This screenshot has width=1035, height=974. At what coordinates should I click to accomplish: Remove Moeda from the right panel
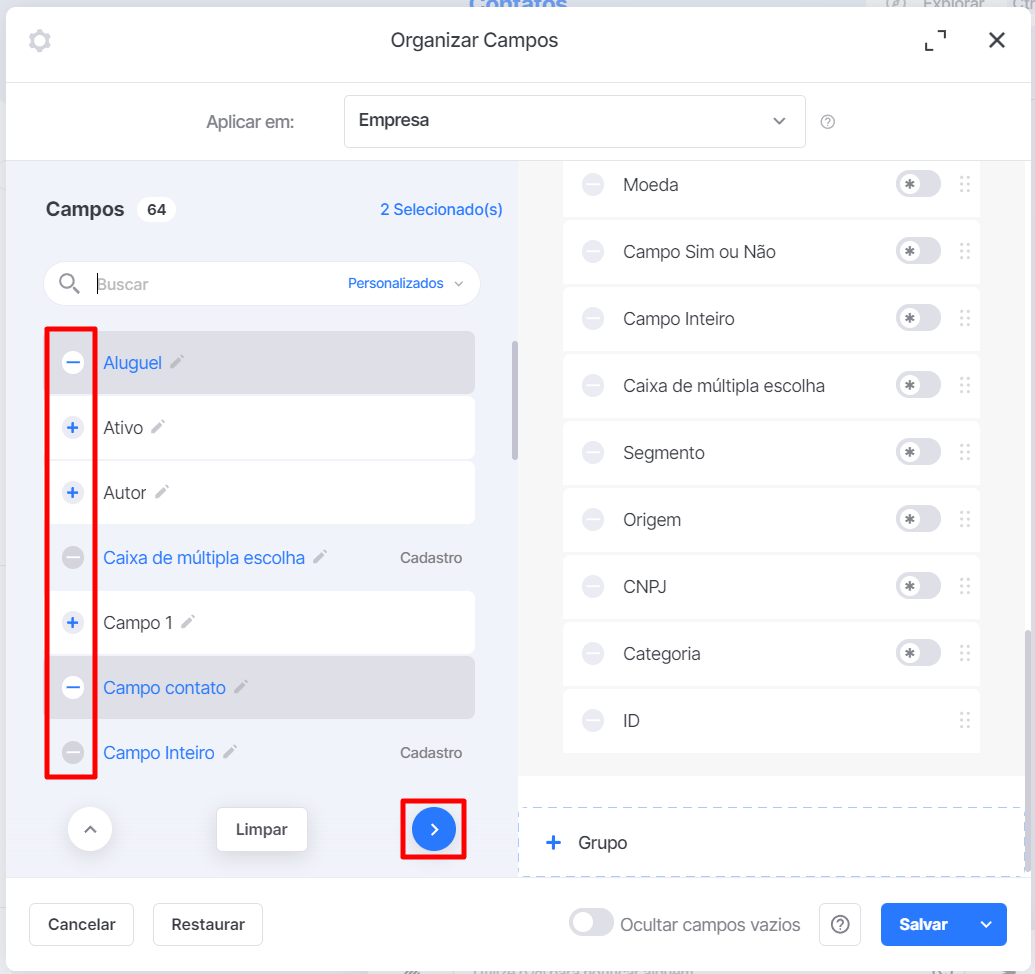pos(593,185)
